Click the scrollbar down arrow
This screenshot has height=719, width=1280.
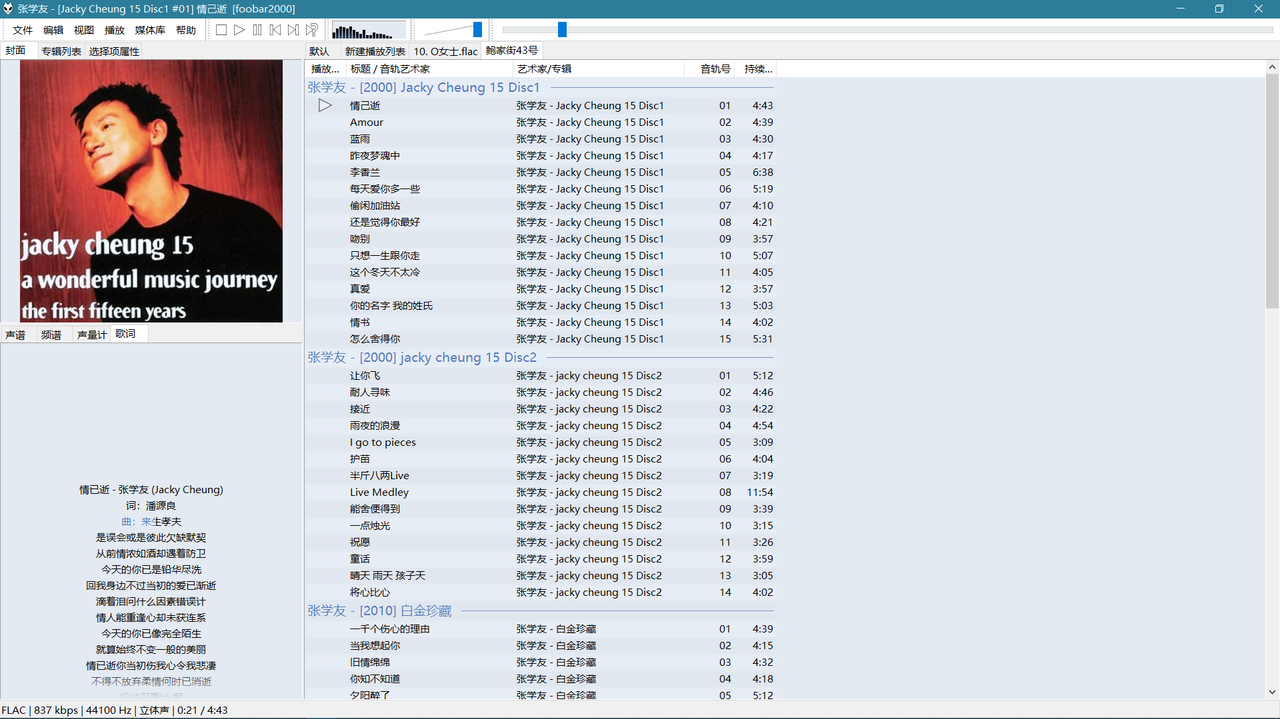pyautogui.click(x=1272, y=691)
